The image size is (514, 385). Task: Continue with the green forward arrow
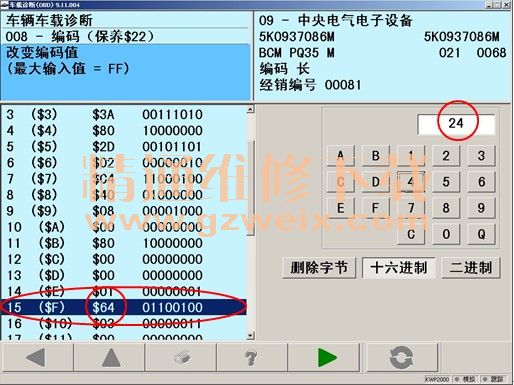[x=326, y=357]
